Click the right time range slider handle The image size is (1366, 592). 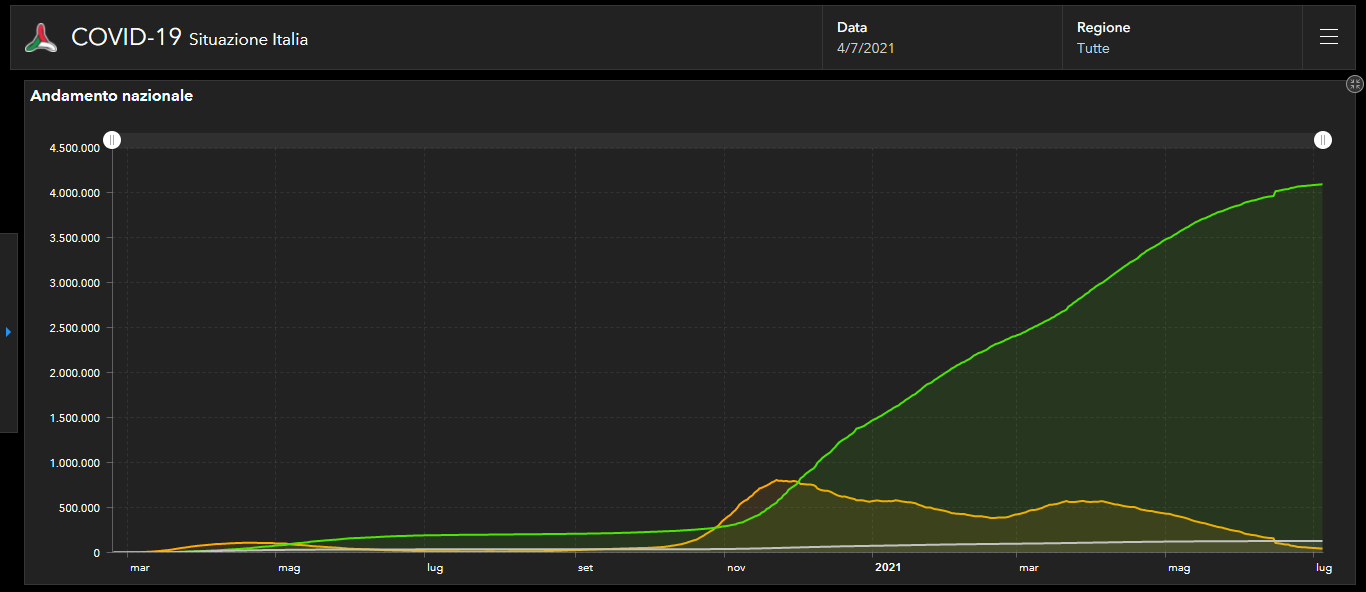point(1322,140)
